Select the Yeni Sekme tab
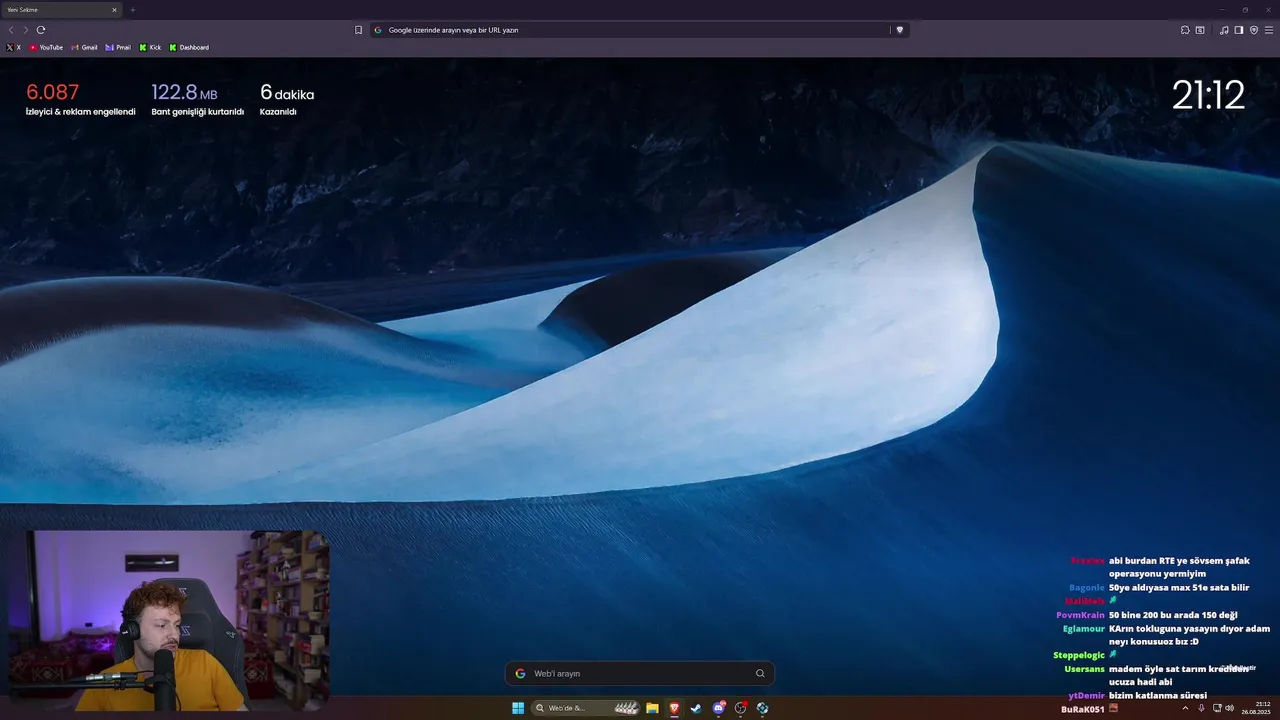This screenshot has height=720, width=1280. 61,10
